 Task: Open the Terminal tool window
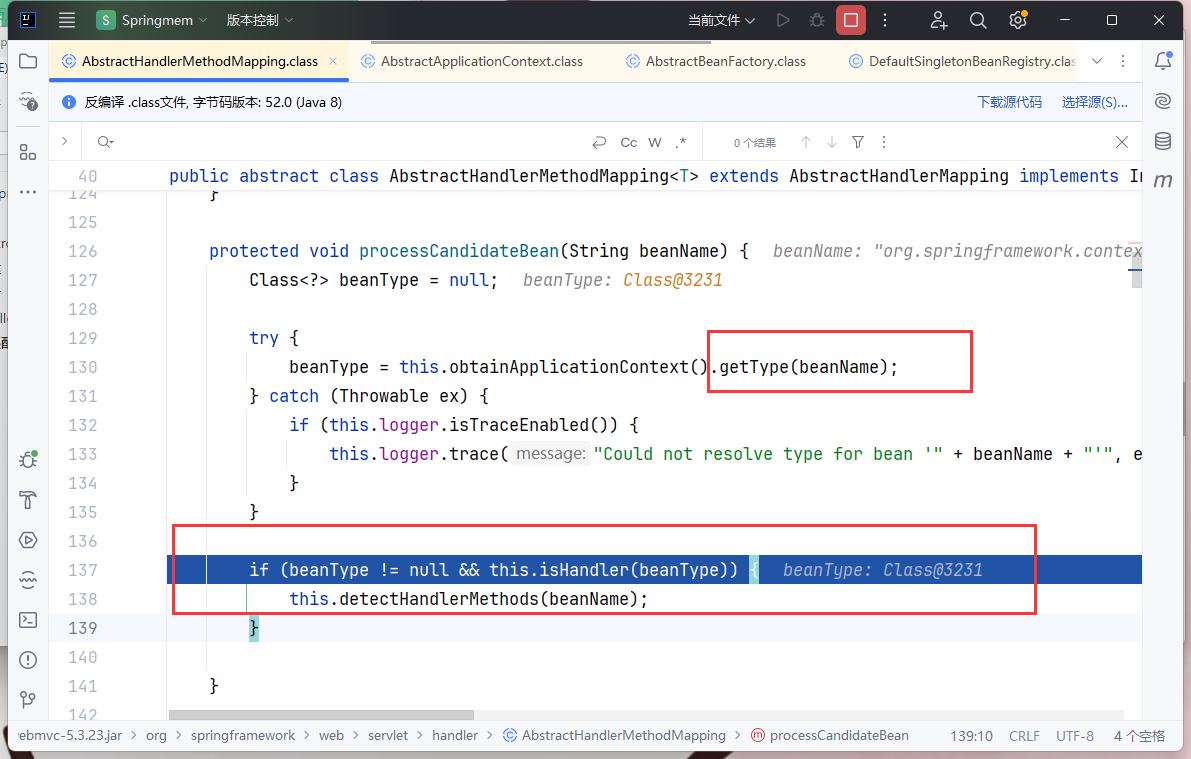tap(28, 619)
